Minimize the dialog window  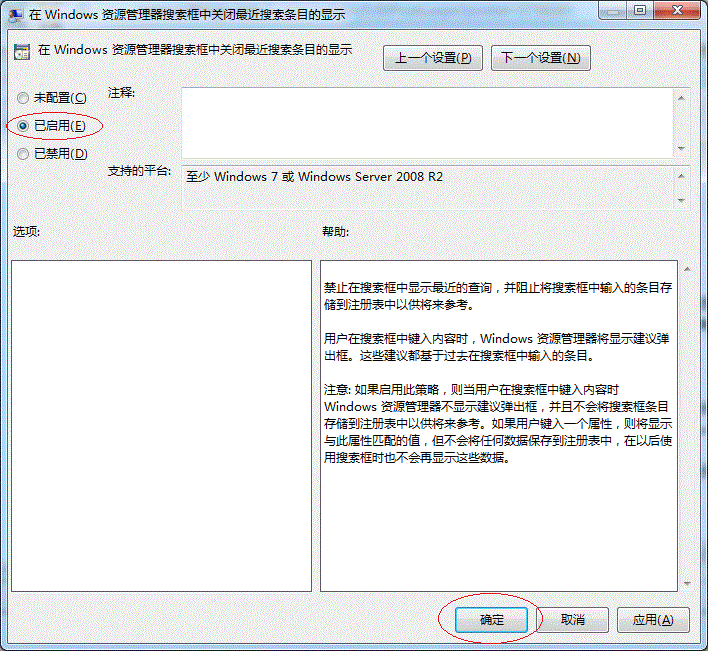(613, 10)
